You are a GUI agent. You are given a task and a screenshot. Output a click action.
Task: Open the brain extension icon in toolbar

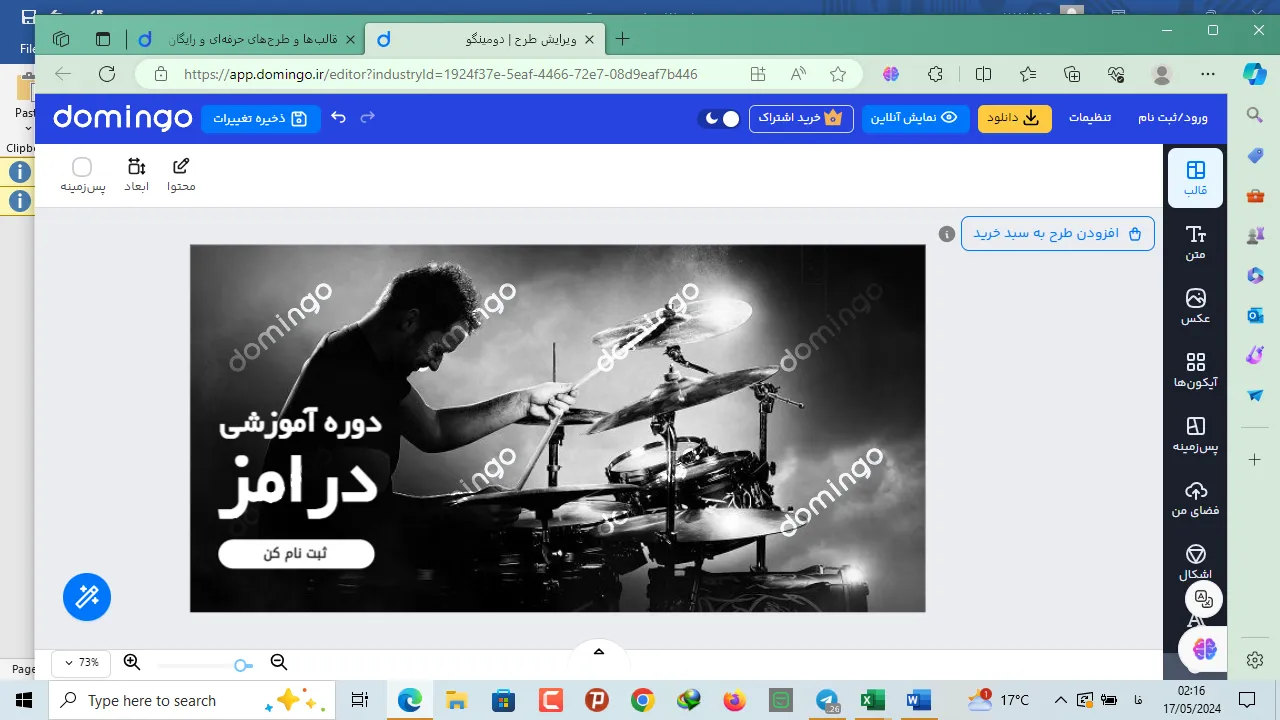pyautogui.click(x=891, y=74)
